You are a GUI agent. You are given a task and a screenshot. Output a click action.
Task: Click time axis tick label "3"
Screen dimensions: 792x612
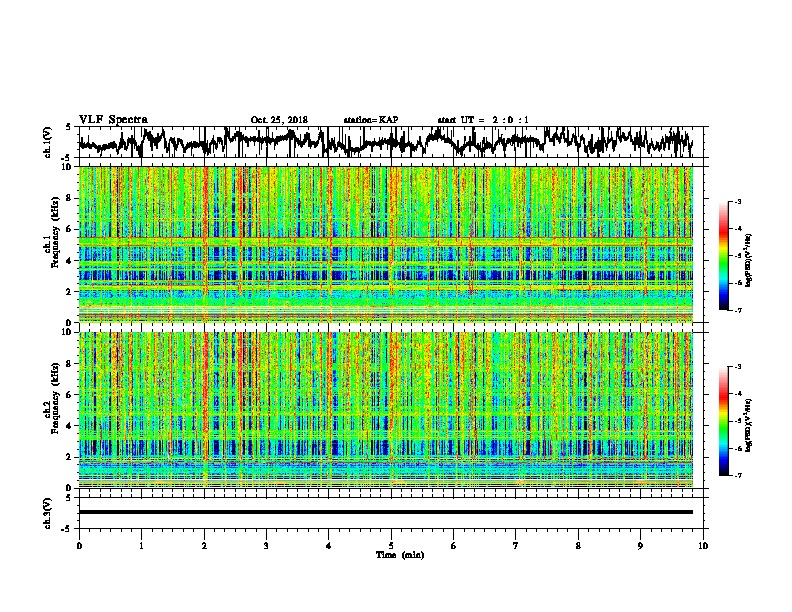266,546
